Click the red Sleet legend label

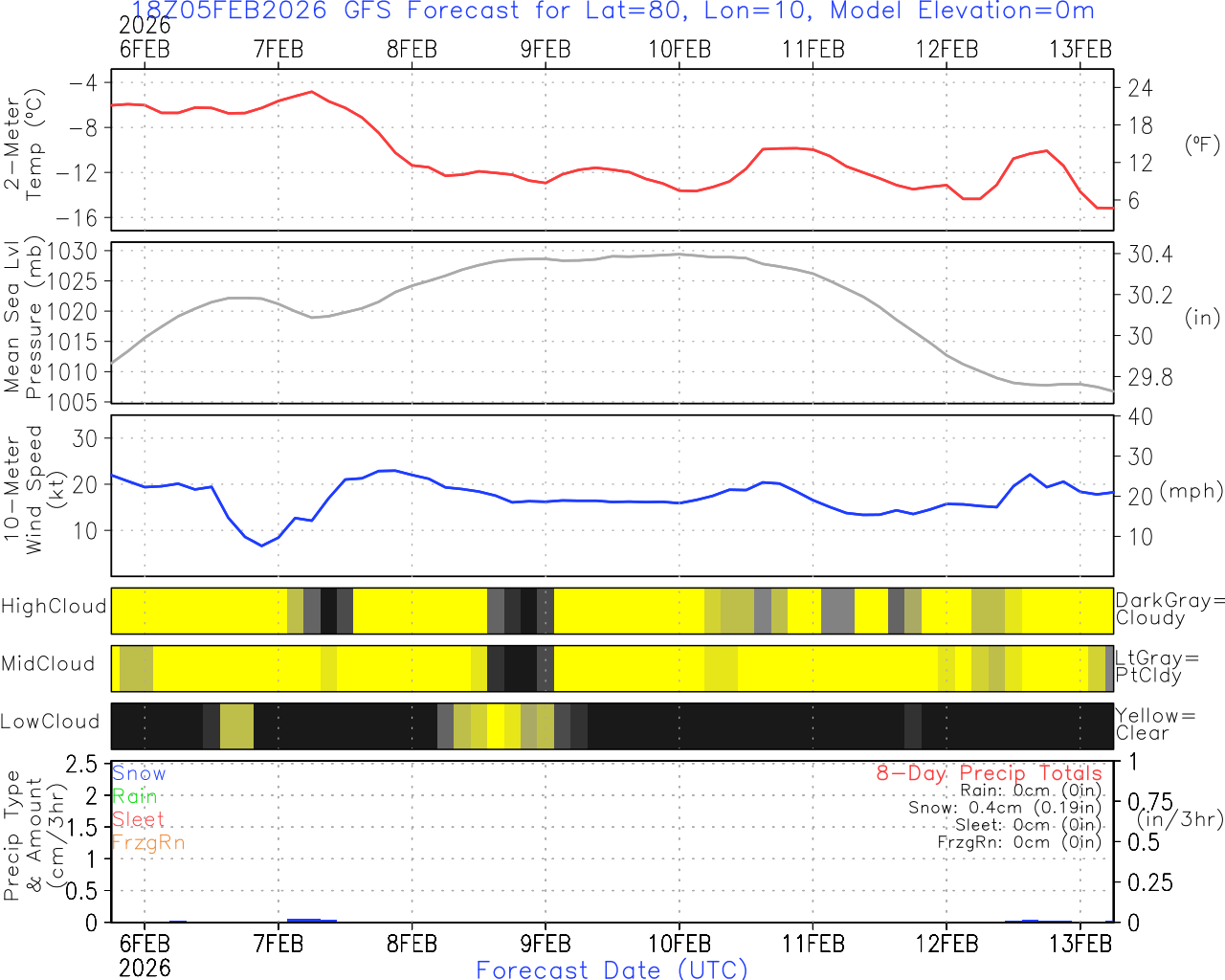click(x=138, y=819)
